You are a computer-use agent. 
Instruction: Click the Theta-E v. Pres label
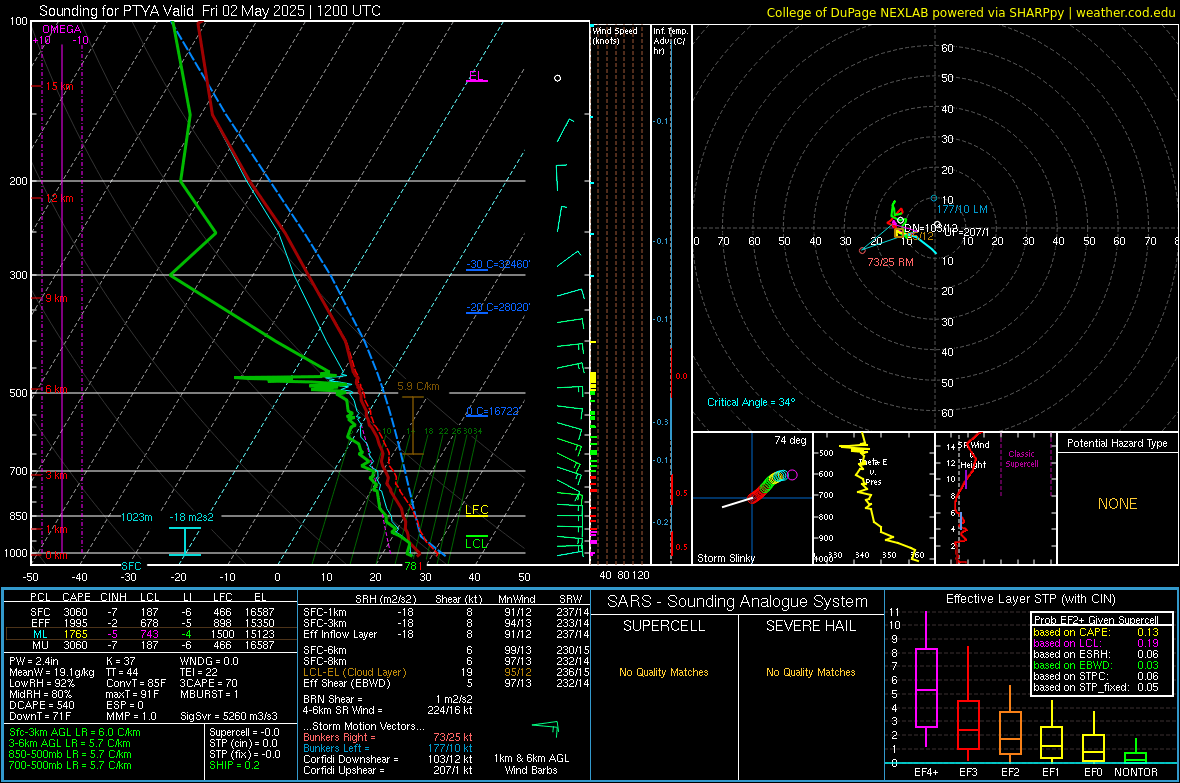click(x=873, y=471)
